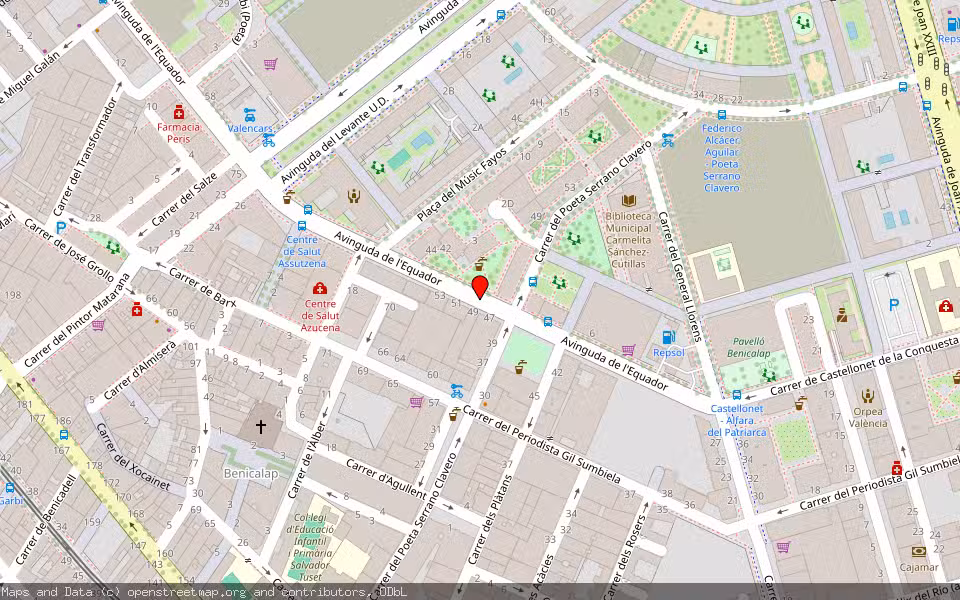The height and width of the screenshot is (600, 960).
Task: Click the Castellonet - Alfara del Patriarca bus stop icon
Action: pos(737,395)
